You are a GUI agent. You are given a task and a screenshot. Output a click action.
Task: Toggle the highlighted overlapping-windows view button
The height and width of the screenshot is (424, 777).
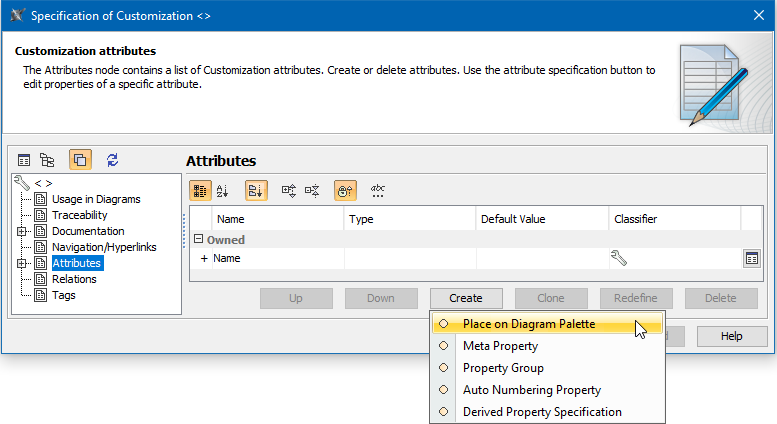coord(80,160)
